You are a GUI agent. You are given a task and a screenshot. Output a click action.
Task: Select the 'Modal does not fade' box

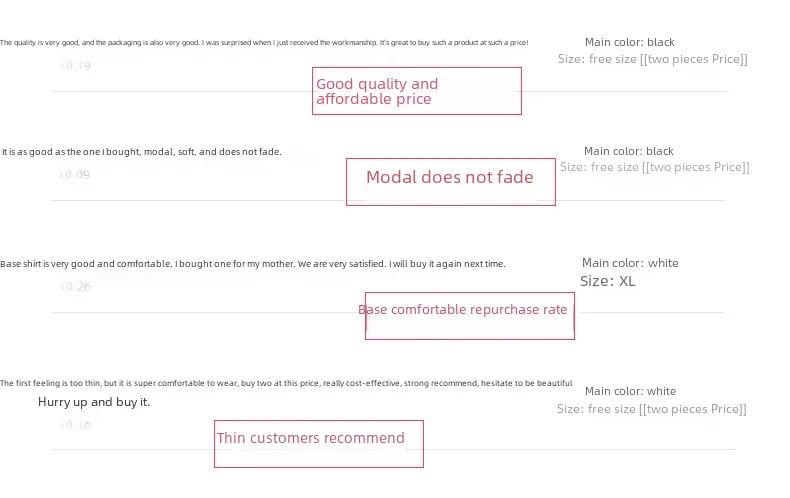pyautogui.click(x=451, y=182)
